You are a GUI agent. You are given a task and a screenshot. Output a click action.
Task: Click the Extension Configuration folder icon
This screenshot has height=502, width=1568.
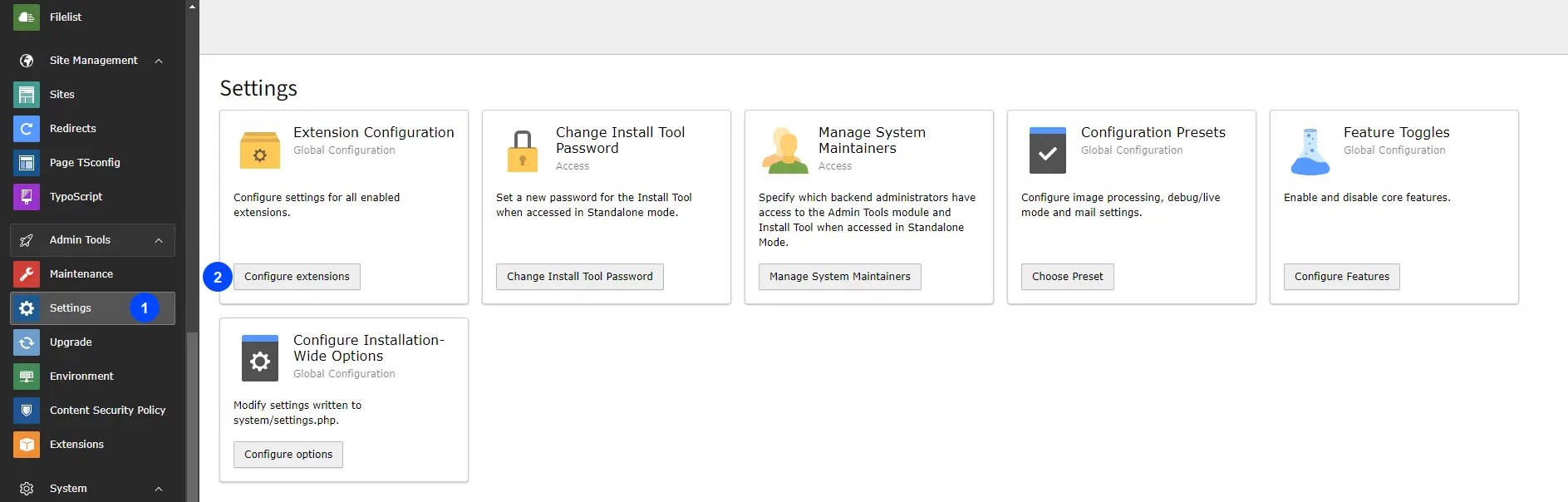(x=260, y=150)
